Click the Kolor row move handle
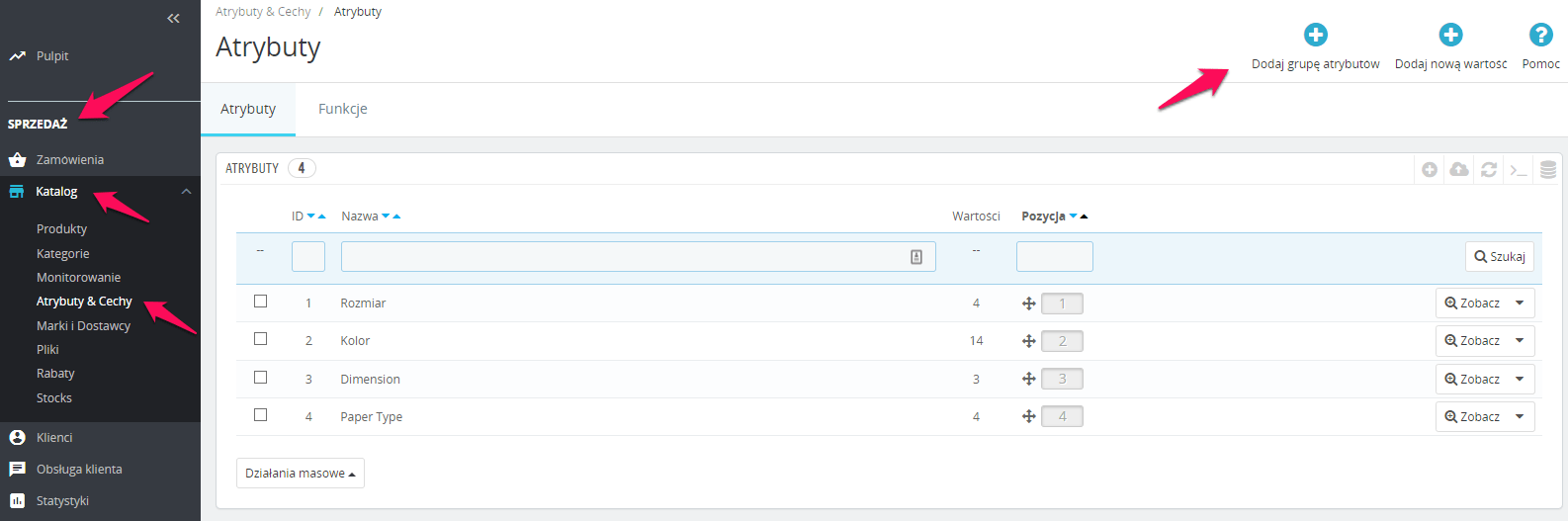This screenshot has height=521, width=1568. tap(1029, 341)
